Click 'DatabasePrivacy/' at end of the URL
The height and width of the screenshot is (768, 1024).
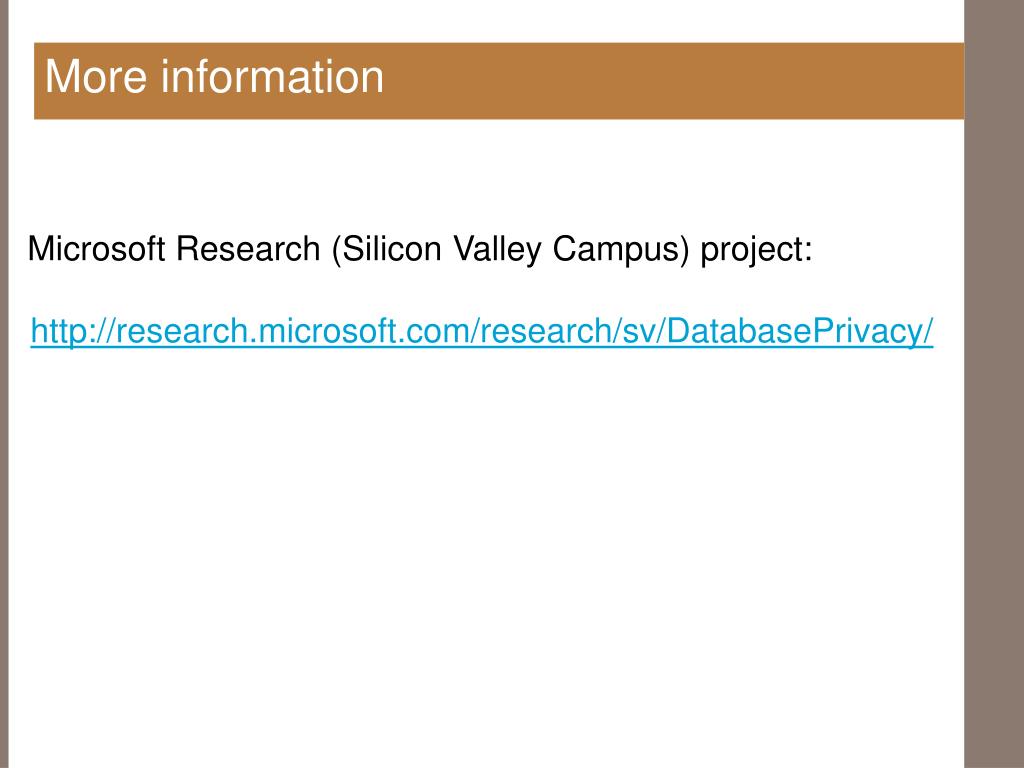[800, 331]
